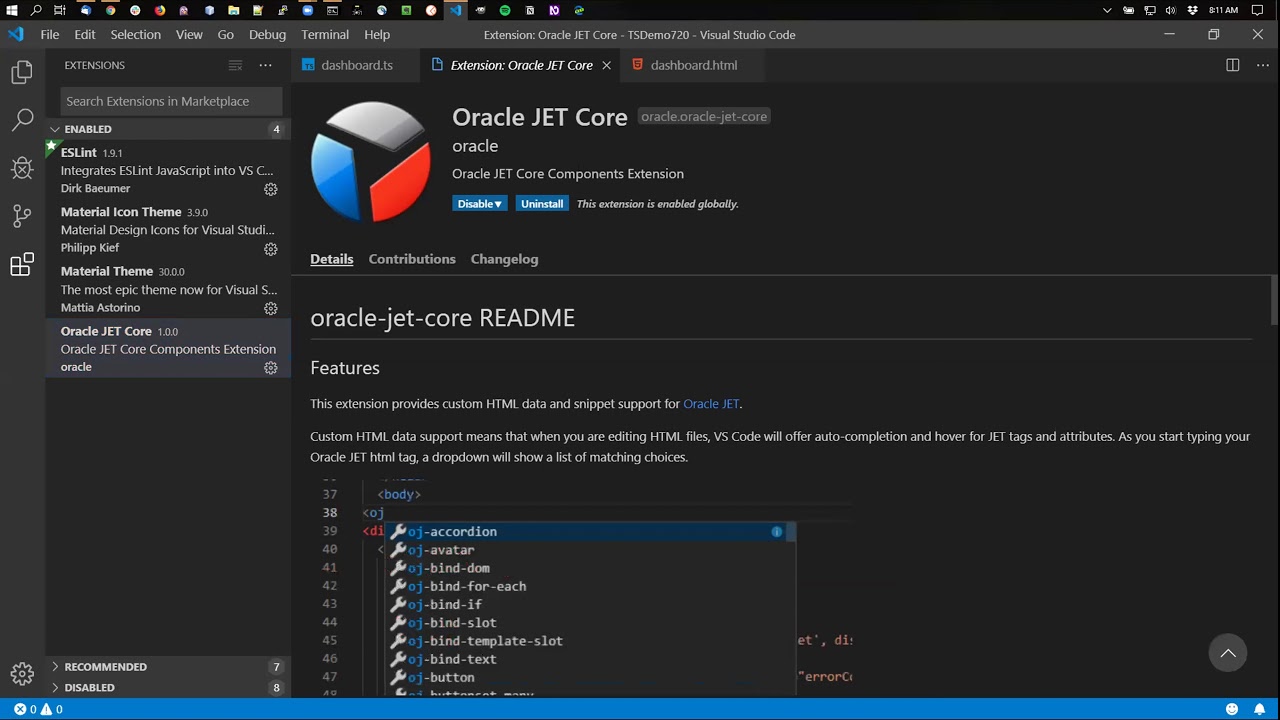Image resolution: width=1280 pixels, height=720 pixels.
Task: Open Windows Task View
Action: 60,10
